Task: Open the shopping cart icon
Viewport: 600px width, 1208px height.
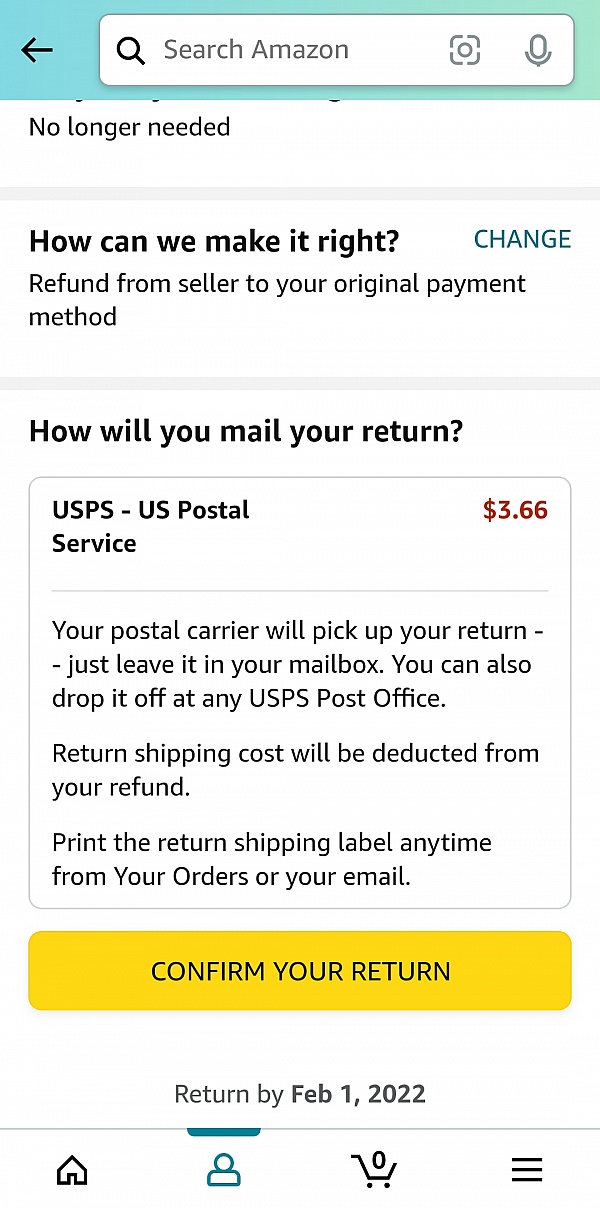Action: [x=374, y=1168]
